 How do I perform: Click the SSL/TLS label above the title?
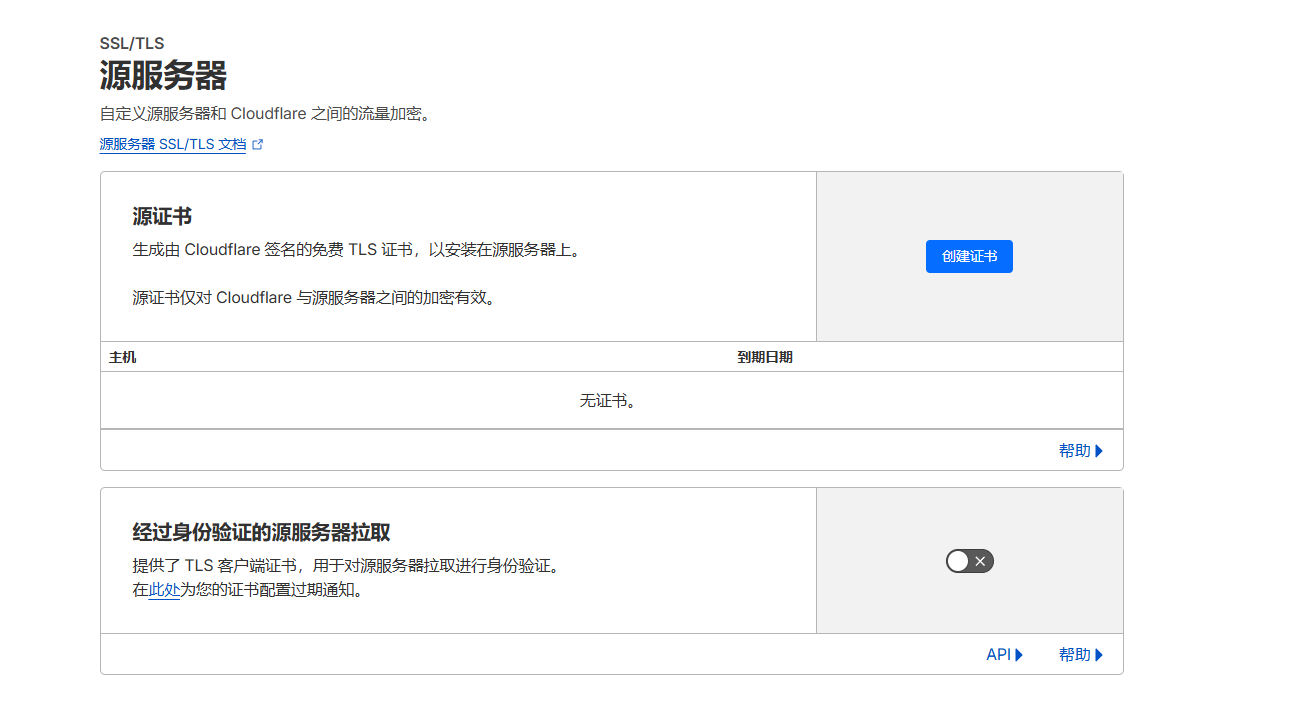pos(132,44)
